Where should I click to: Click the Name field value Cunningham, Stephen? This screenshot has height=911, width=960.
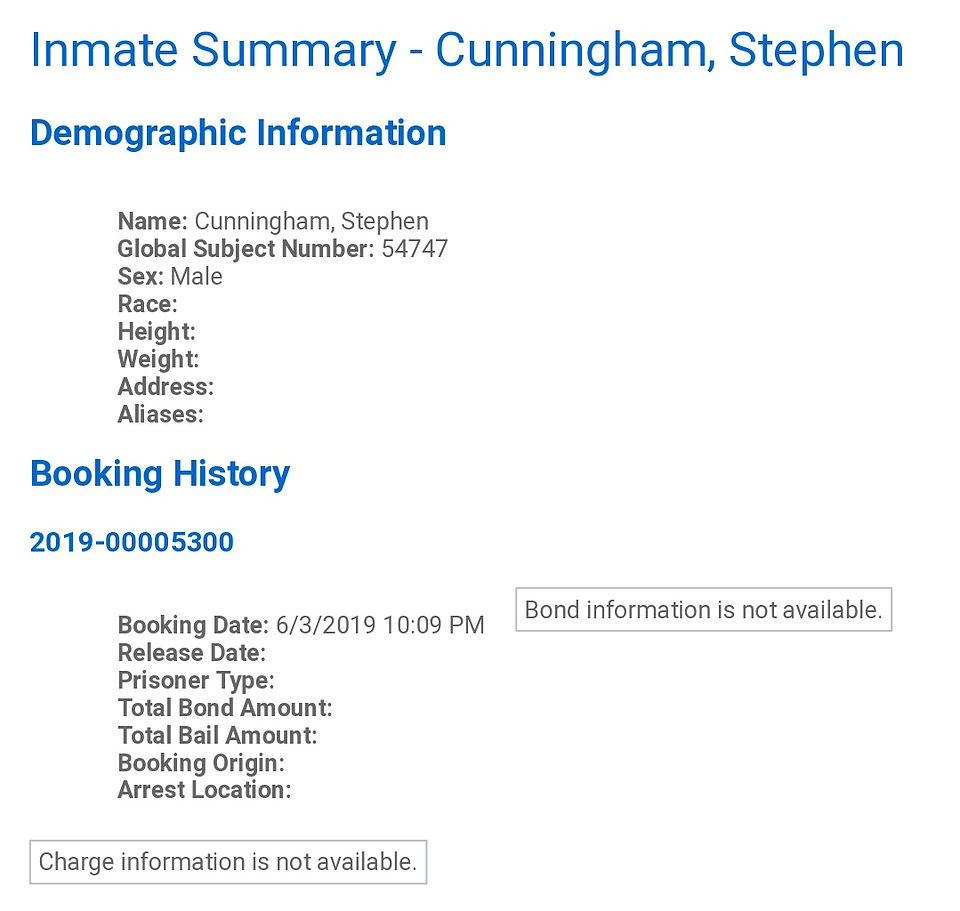(312, 221)
